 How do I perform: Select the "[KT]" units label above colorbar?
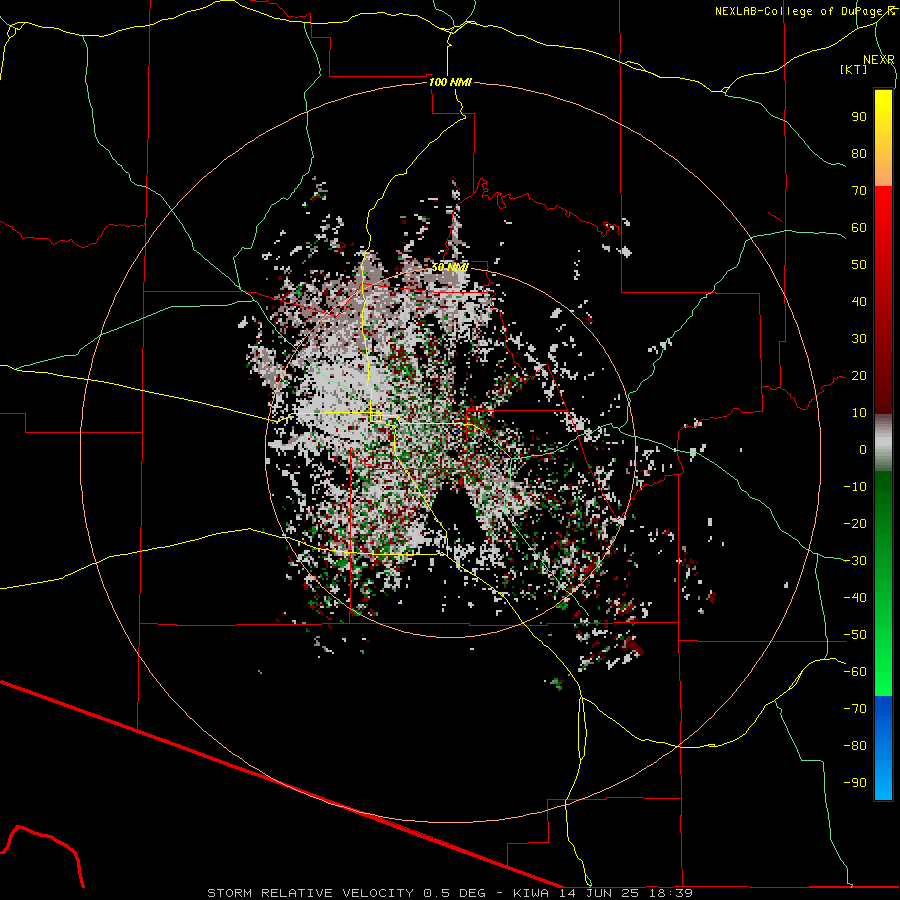pyautogui.click(x=853, y=69)
